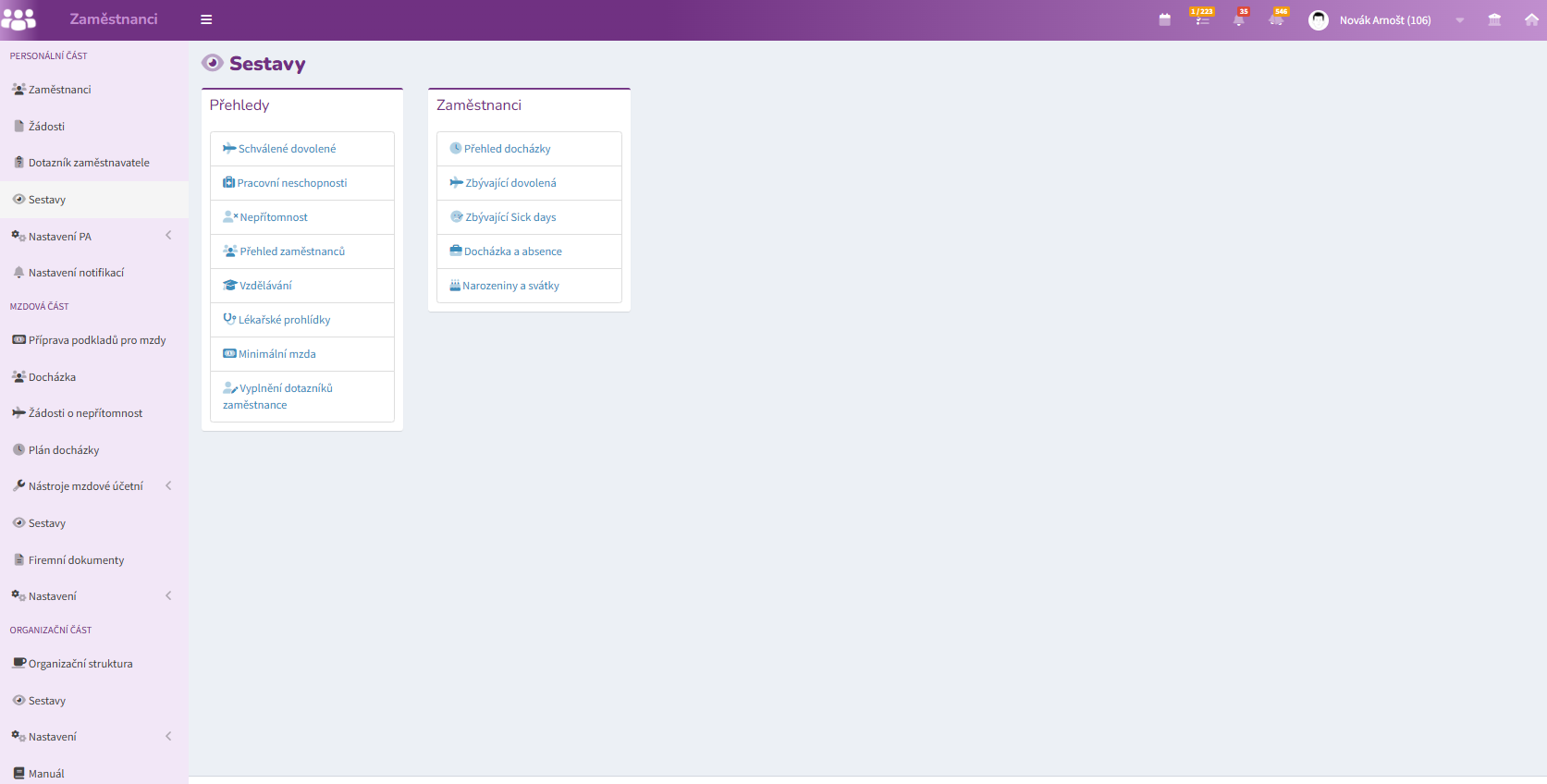Image resolution: width=1547 pixels, height=784 pixels.
Task: Click the Zaměstnanci people logo icon
Action: point(18,19)
